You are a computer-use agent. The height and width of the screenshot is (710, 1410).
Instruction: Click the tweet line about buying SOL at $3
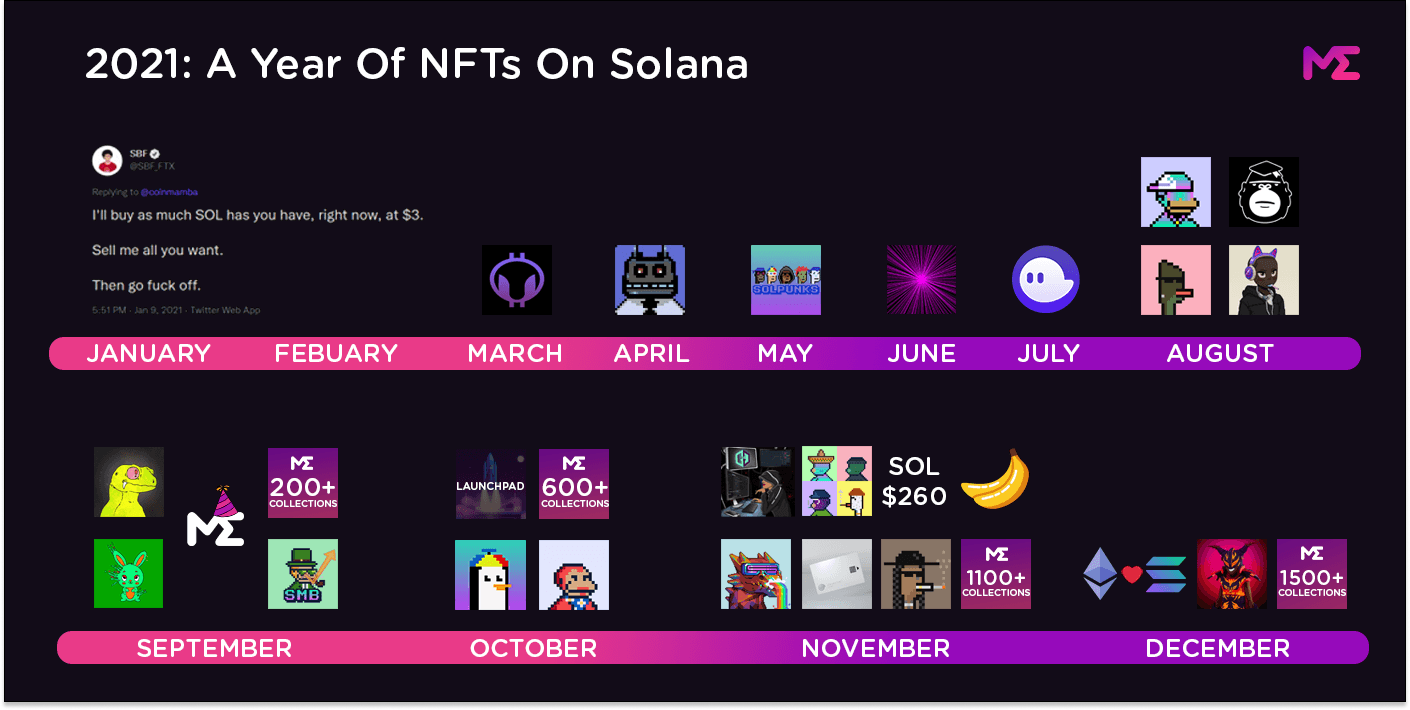point(257,215)
